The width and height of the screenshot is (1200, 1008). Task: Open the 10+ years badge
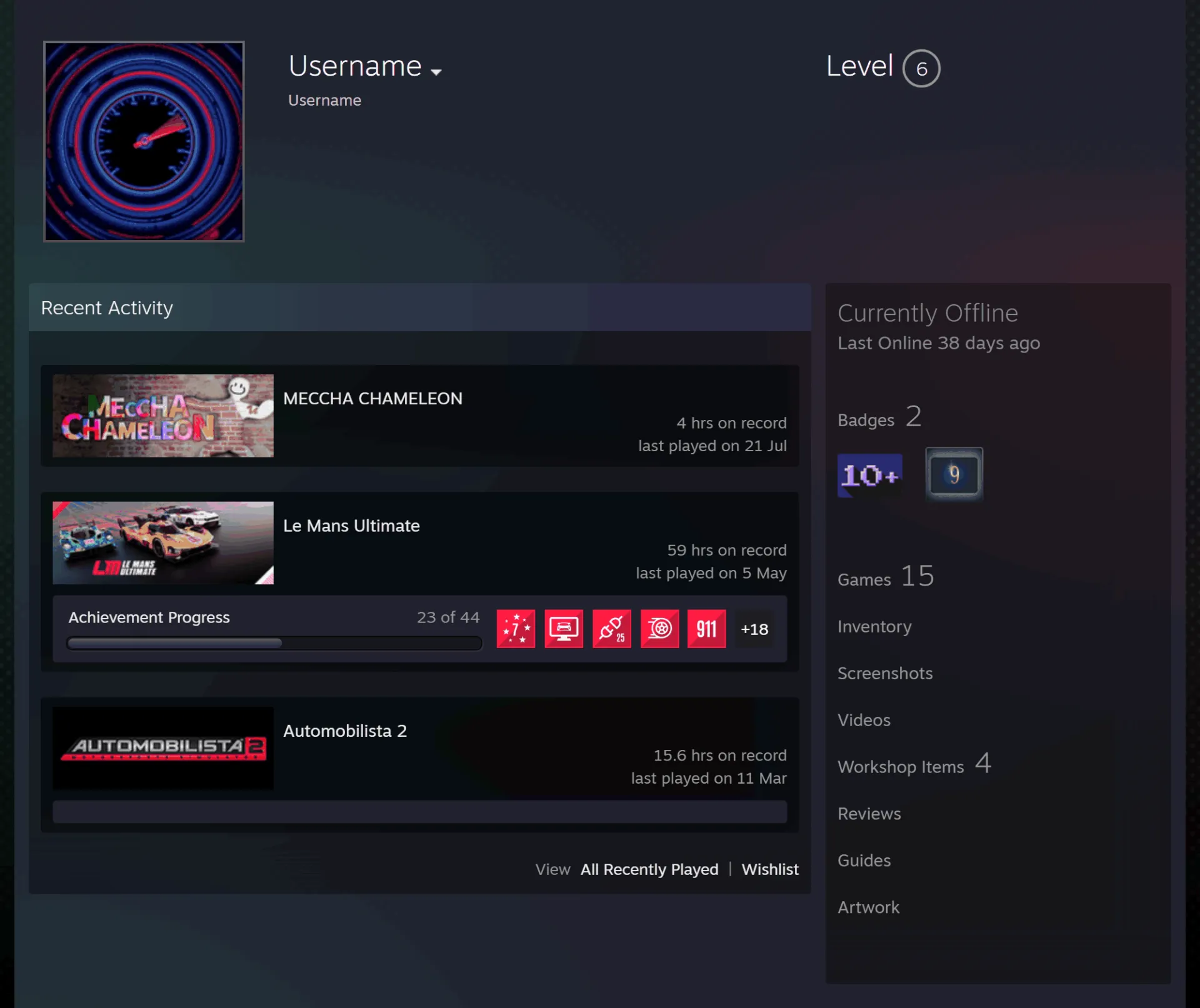(x=869, y=476)
